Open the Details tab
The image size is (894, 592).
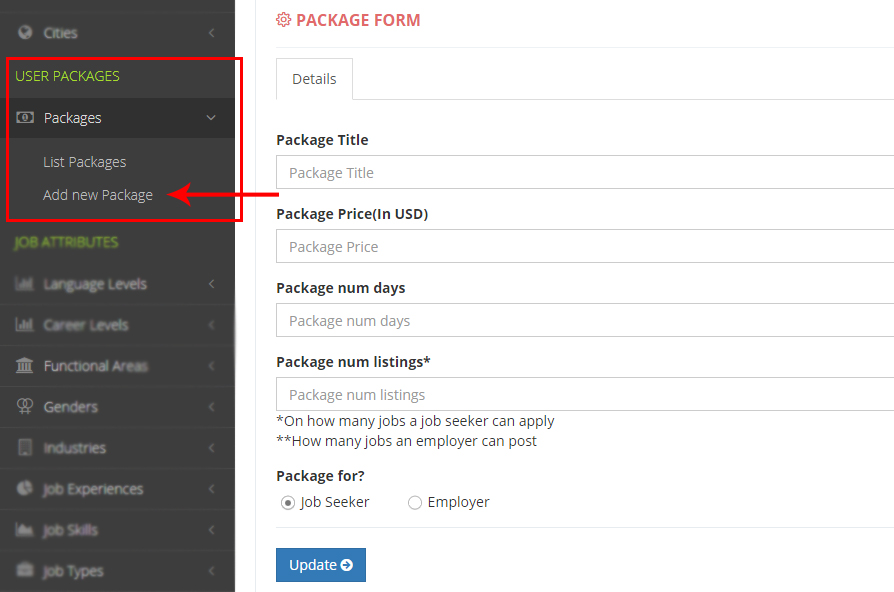(314, 79)
